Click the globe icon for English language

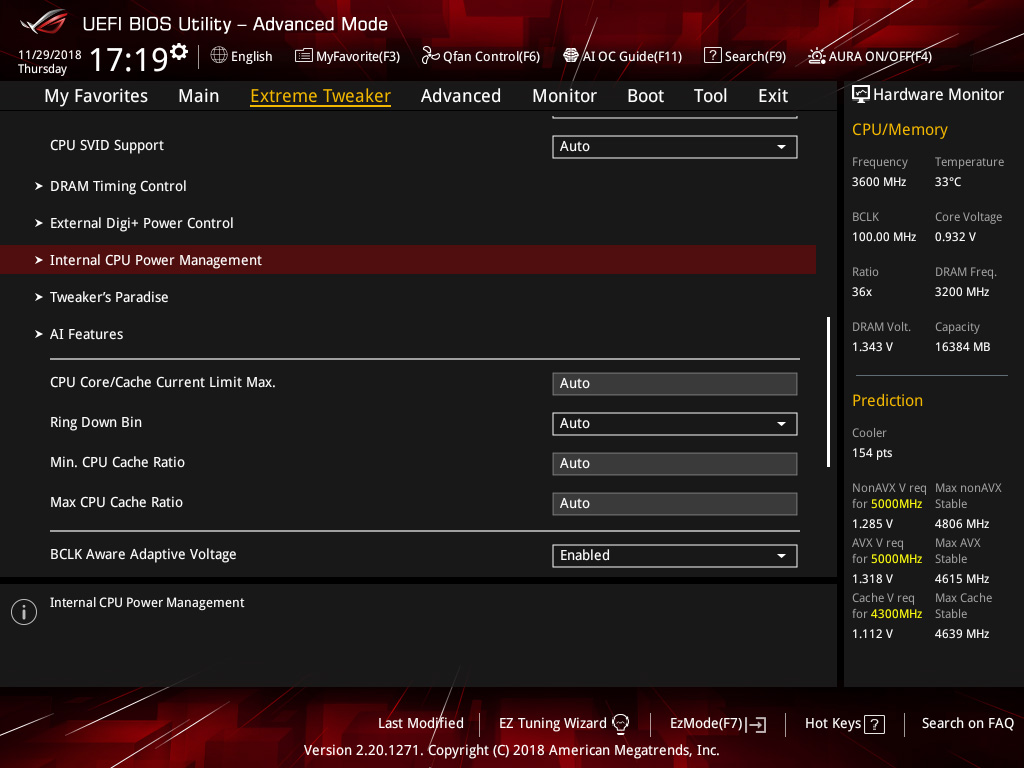point(219,56)
